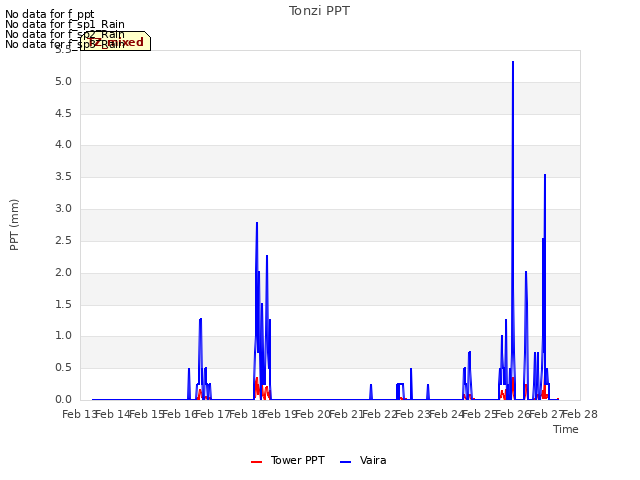This screenshot has width=640, height=480.
Task: Click the 1.5 y-axis tick label
Action: pos(63,304)
